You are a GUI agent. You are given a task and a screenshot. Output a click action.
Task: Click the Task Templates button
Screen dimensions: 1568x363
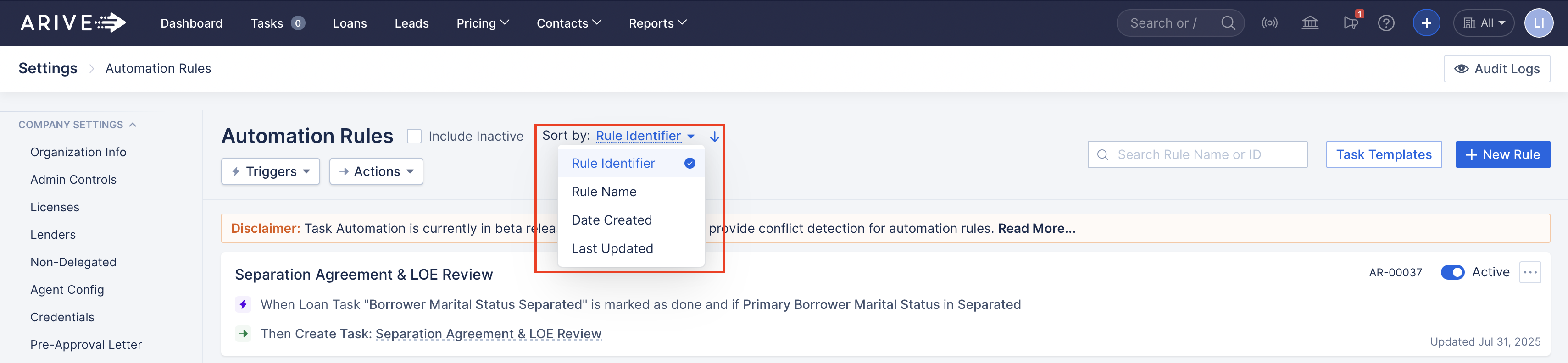pos(1383,154)
